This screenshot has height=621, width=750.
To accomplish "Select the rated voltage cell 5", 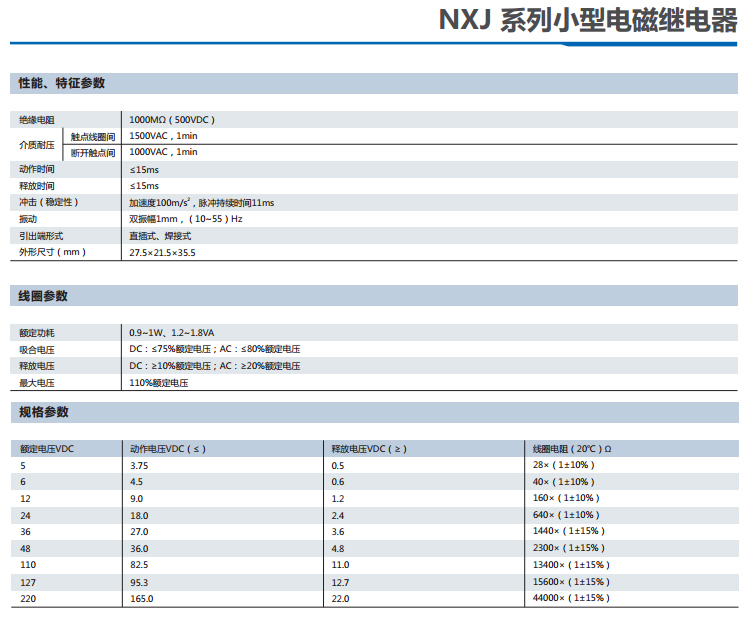I will (x=23, y=466).
